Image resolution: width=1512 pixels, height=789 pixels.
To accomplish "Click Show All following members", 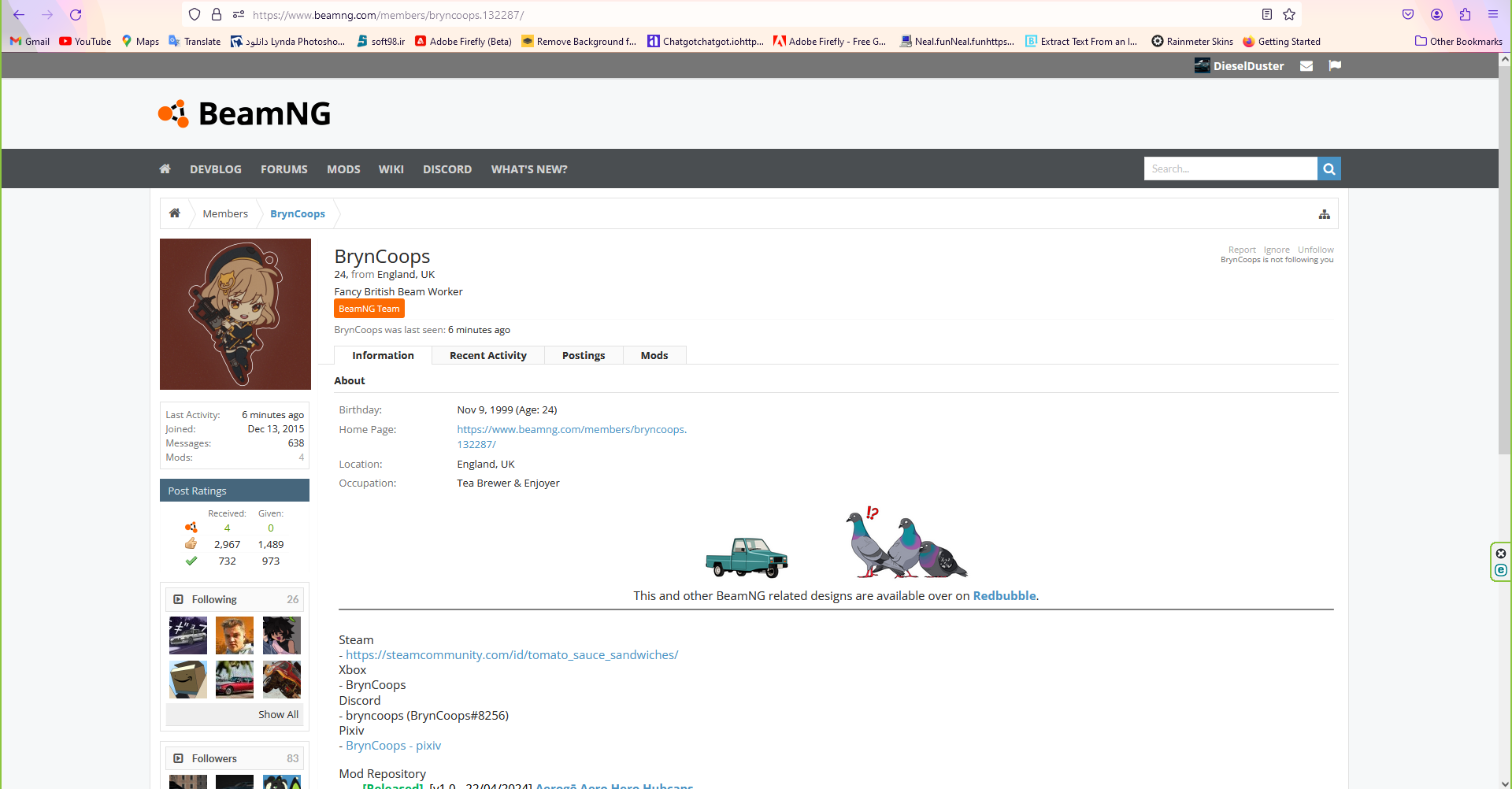I will pyautogui.click(x=278, y=714).
